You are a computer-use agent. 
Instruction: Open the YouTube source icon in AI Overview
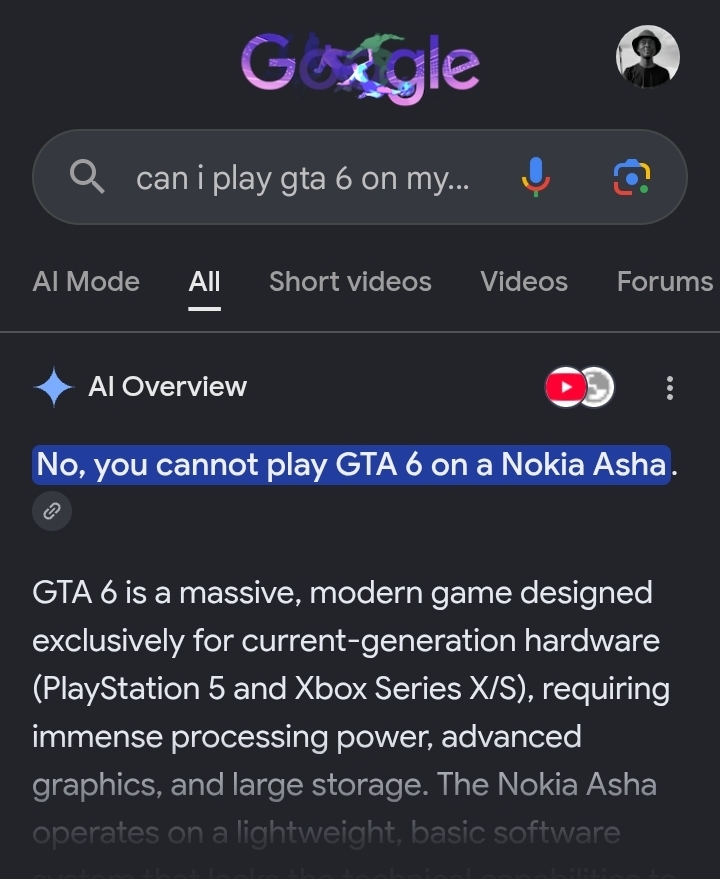point(566,387)
